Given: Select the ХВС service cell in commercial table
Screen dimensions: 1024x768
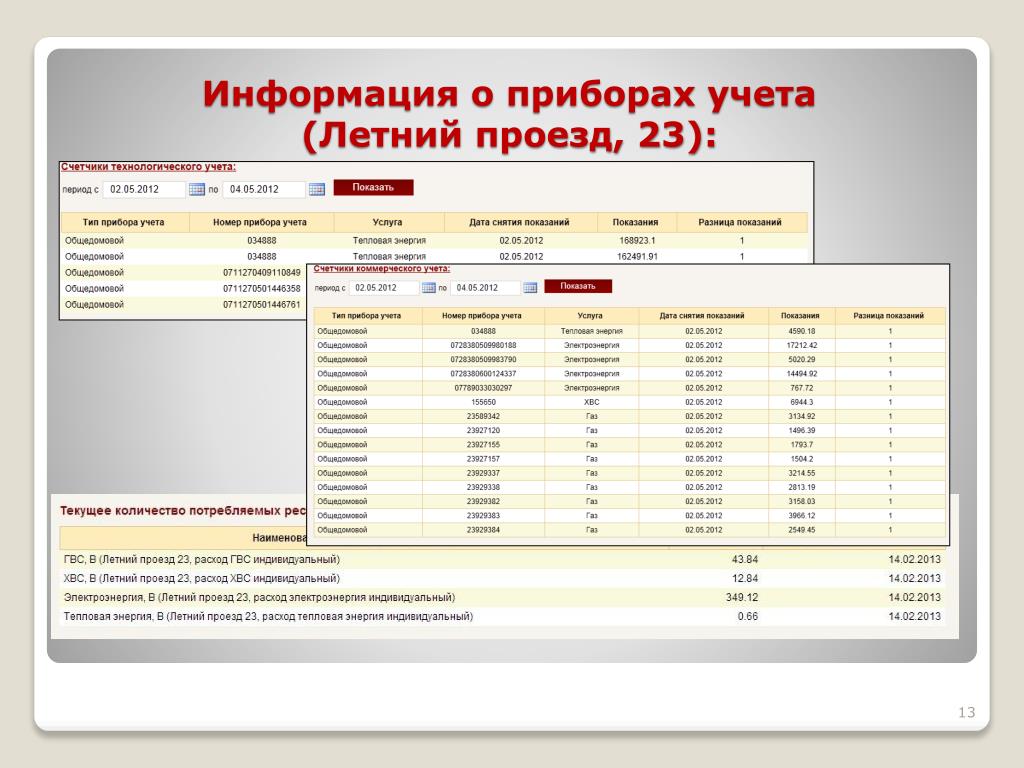Looking at the screenshot, I should (x=592, y=402).
